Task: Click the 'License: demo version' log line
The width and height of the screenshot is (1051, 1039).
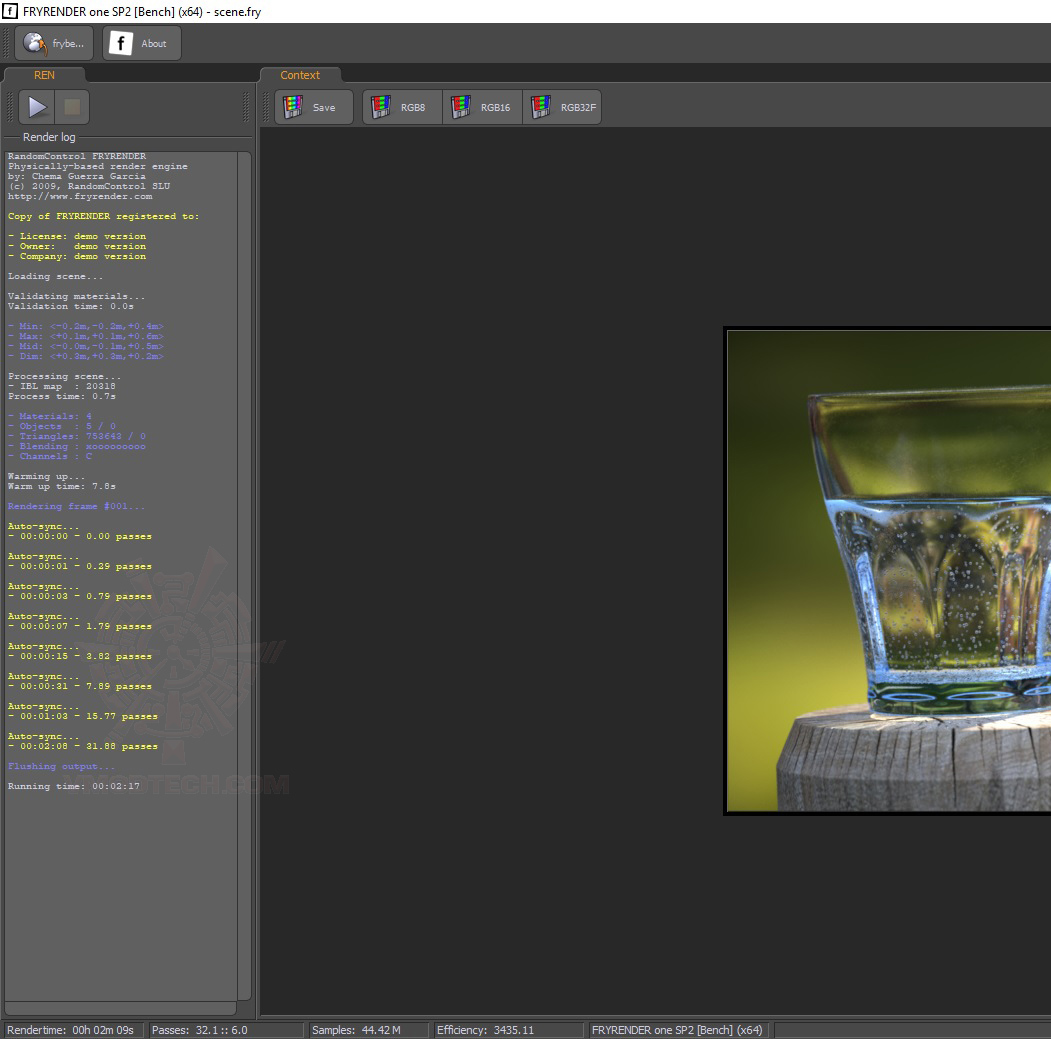Action: pyautogui.click(x=77, y=237)
